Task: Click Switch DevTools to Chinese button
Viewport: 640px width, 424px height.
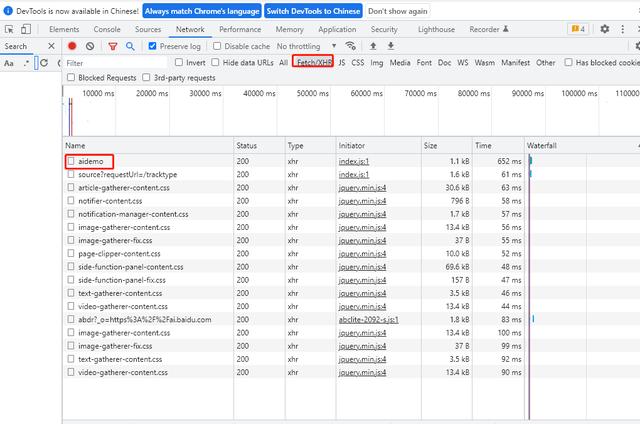Action: [313, 11]
